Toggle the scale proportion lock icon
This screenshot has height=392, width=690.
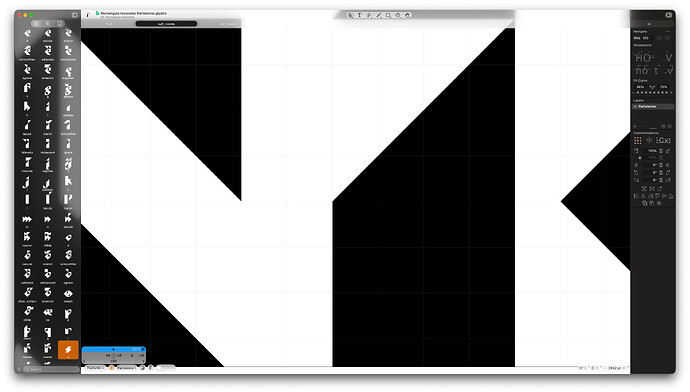(x=640, y=158)
